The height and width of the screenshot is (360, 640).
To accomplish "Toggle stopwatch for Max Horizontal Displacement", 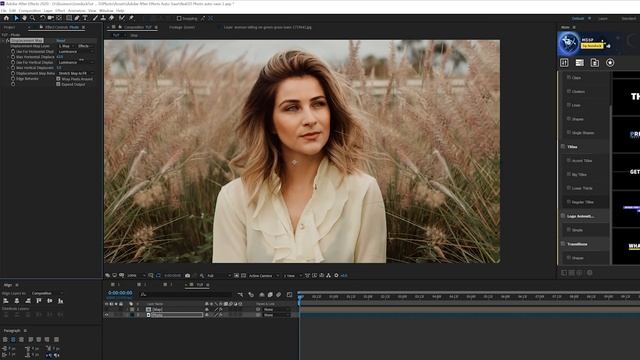I will (x=13, y=57).
